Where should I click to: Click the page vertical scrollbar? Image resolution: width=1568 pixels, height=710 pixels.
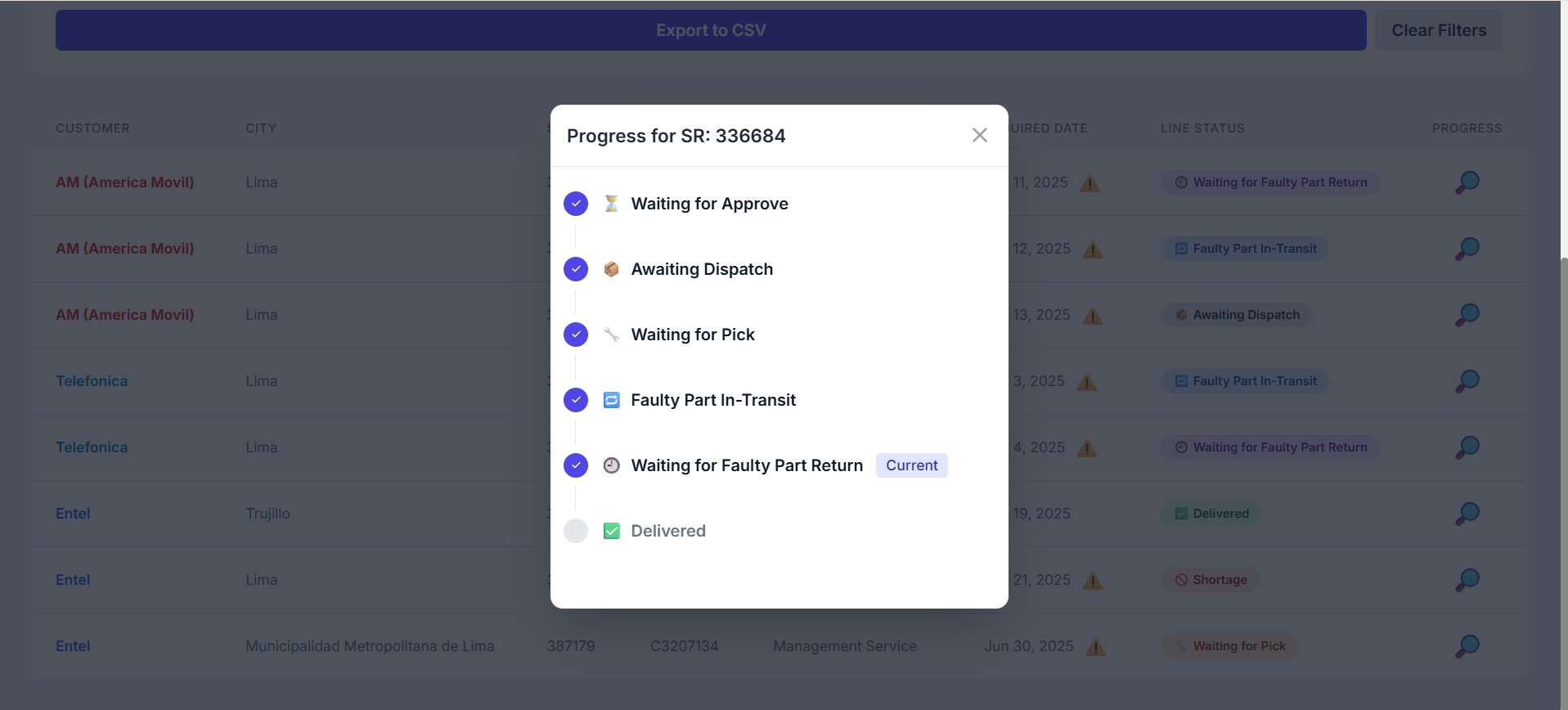pos(1564,483)
